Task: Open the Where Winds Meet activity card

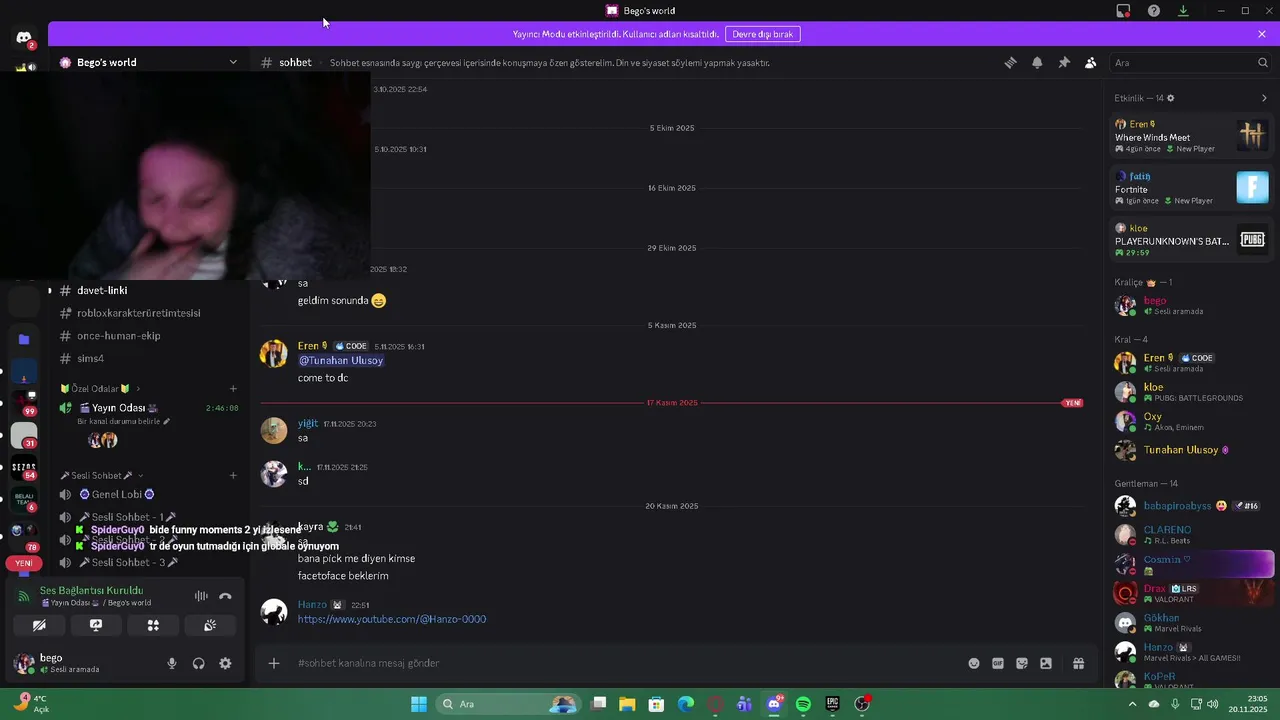Action: [1191, 135]
